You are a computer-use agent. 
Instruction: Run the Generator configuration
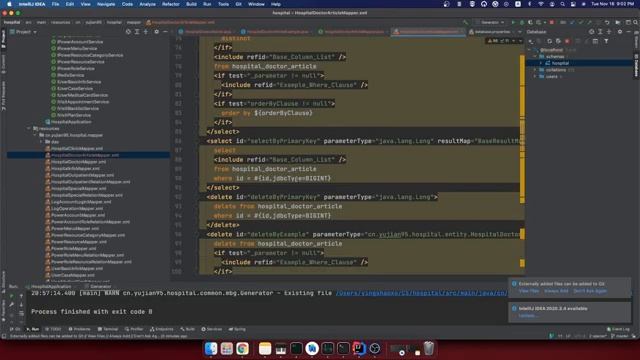click(513, 22)
